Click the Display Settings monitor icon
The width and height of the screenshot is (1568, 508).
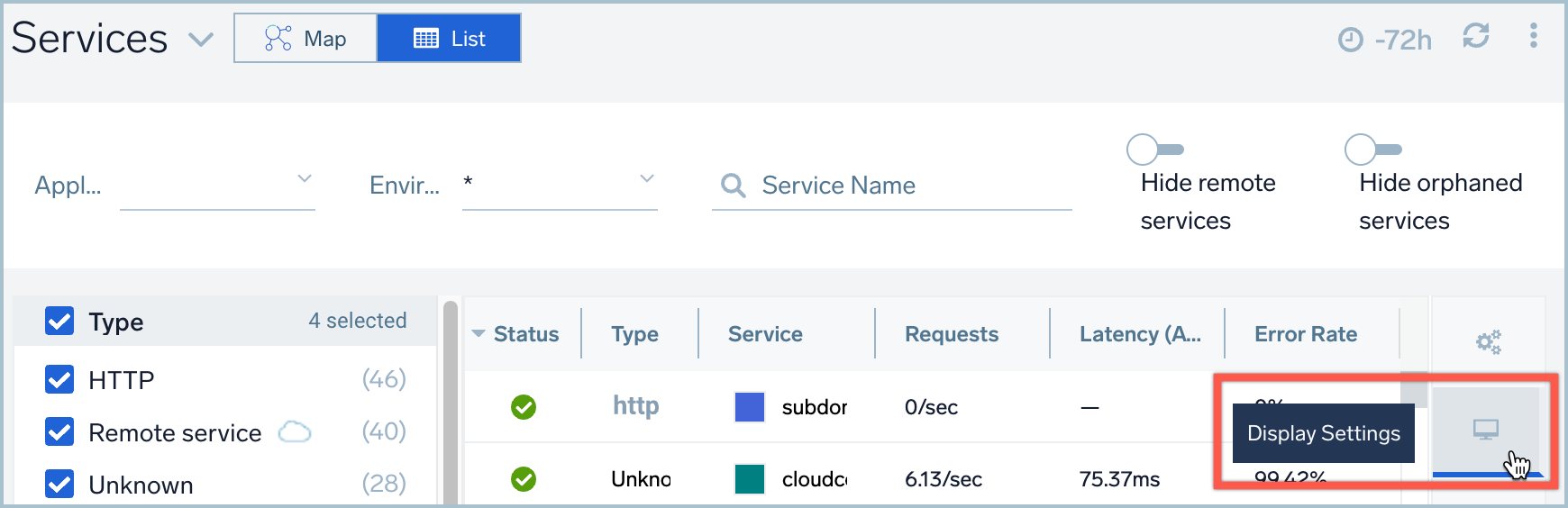pos(1485,430)
